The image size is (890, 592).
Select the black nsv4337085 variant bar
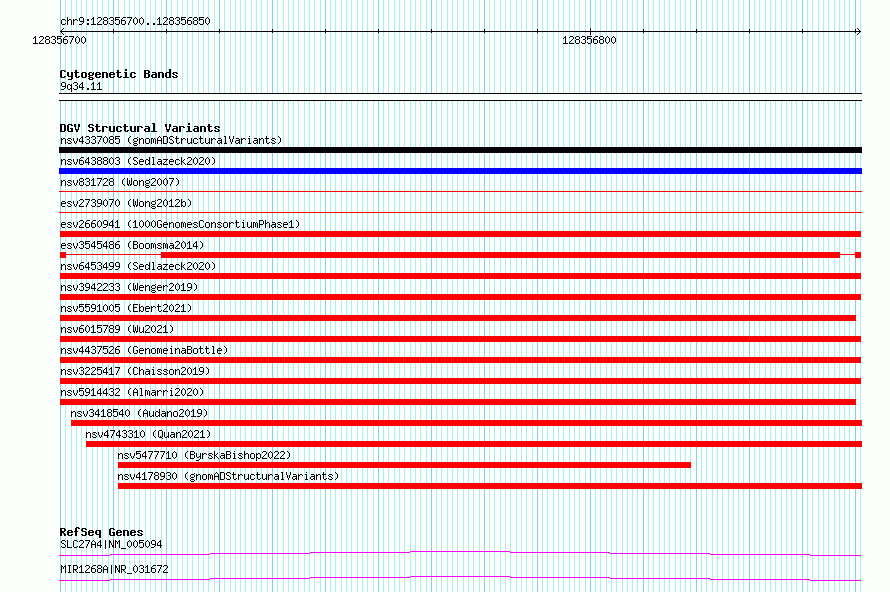[x=460, y=150]
